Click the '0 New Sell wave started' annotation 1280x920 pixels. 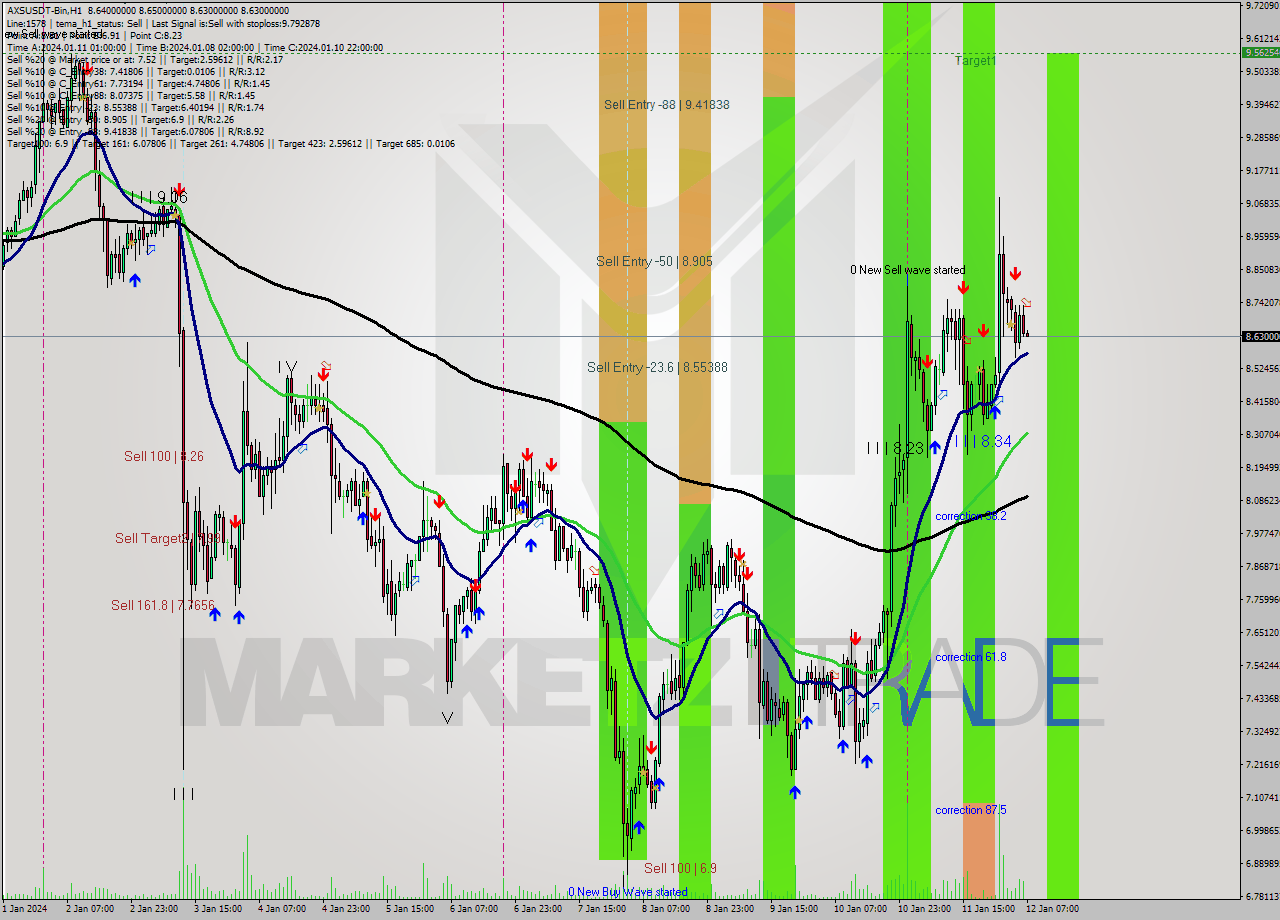[x=908, y=270]
